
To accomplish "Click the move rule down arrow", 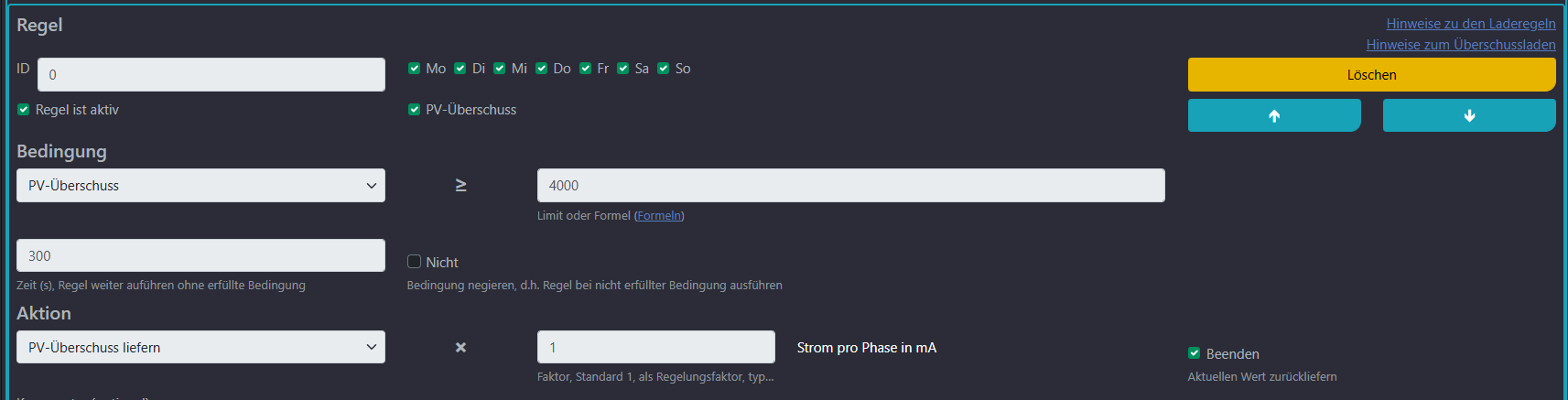I will 1468,115.
